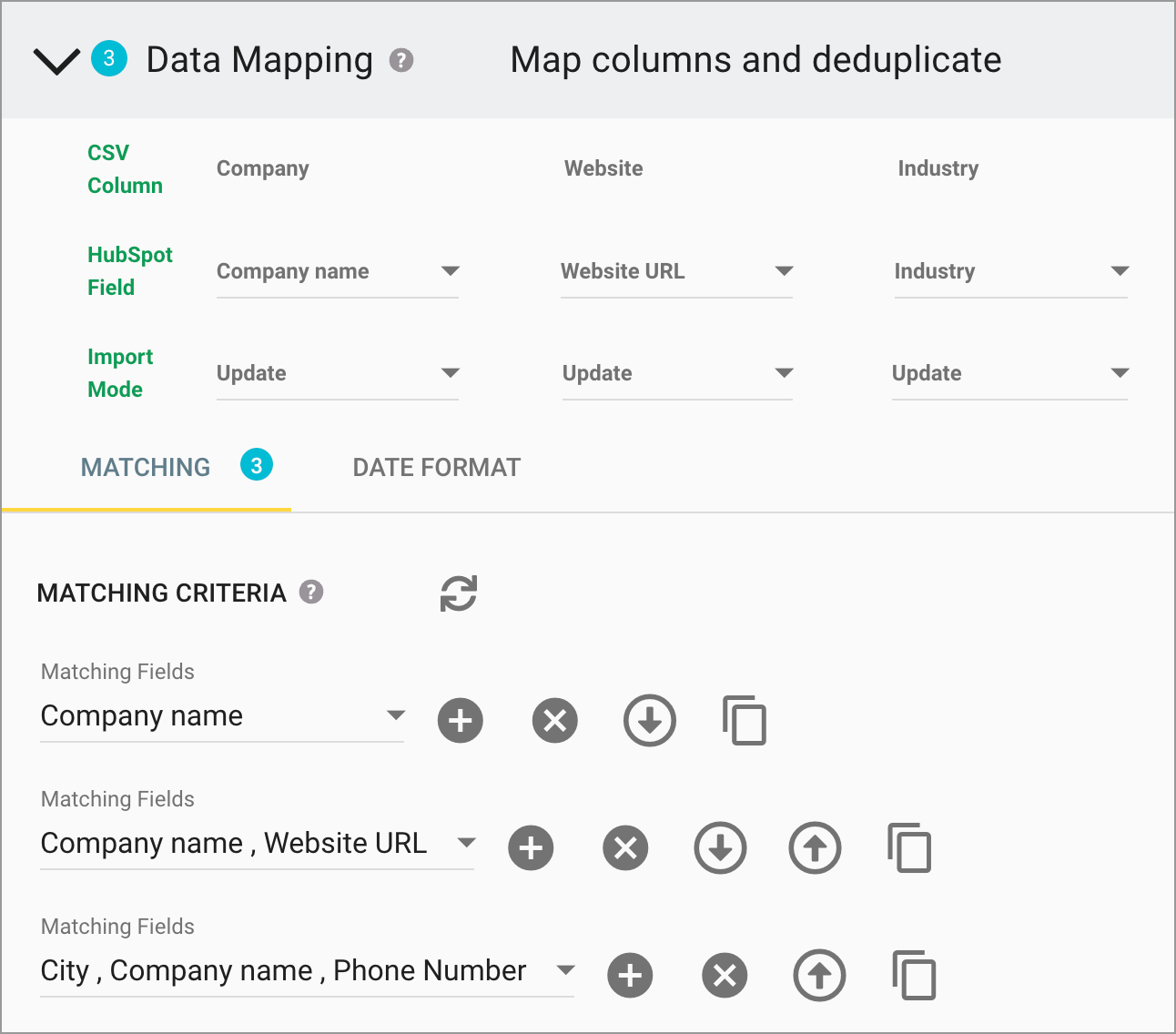
Task: Refresh the matching criteria
Action: coord(458,593)
